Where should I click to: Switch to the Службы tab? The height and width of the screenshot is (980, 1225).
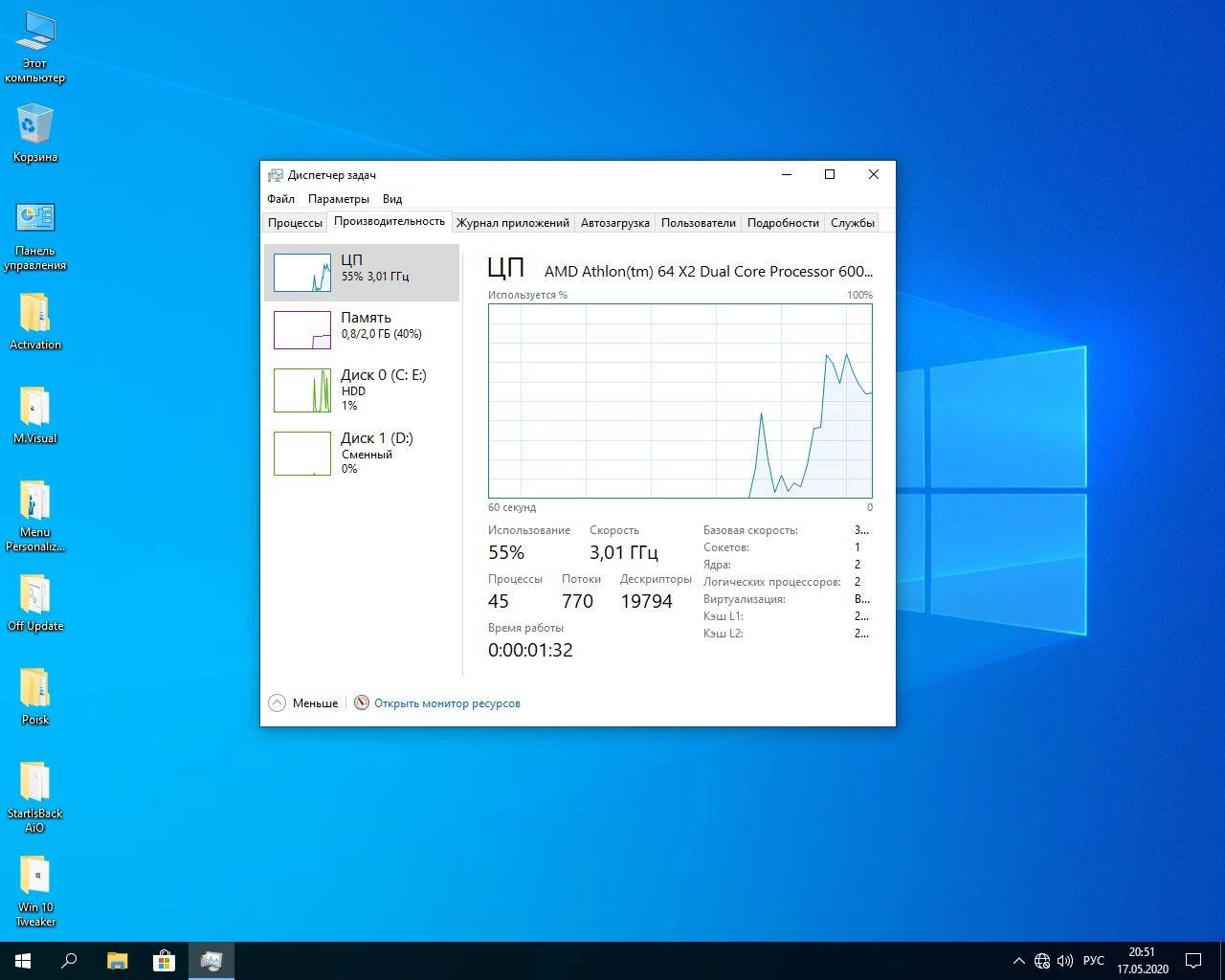click(853, 222)
